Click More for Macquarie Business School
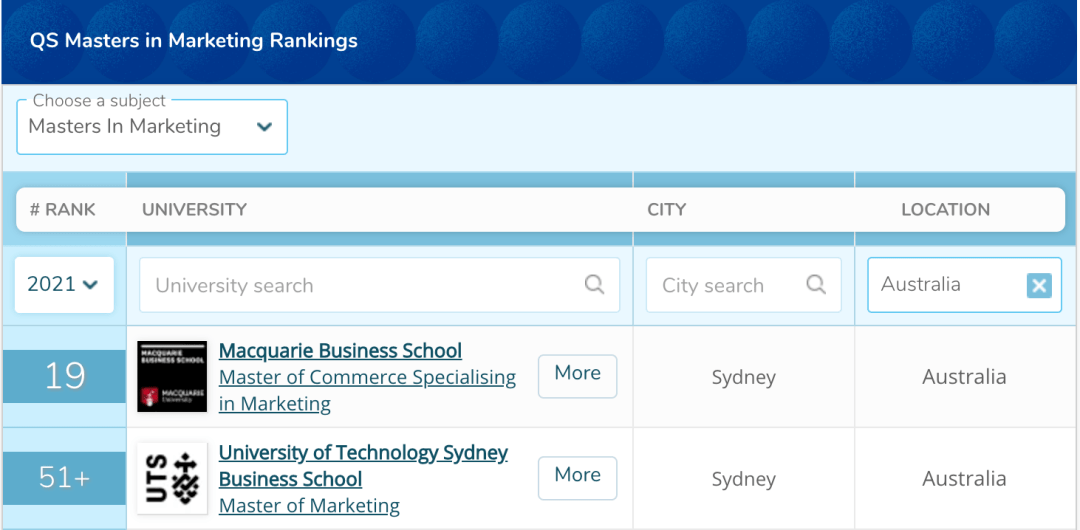 click(x=578, y=376)
